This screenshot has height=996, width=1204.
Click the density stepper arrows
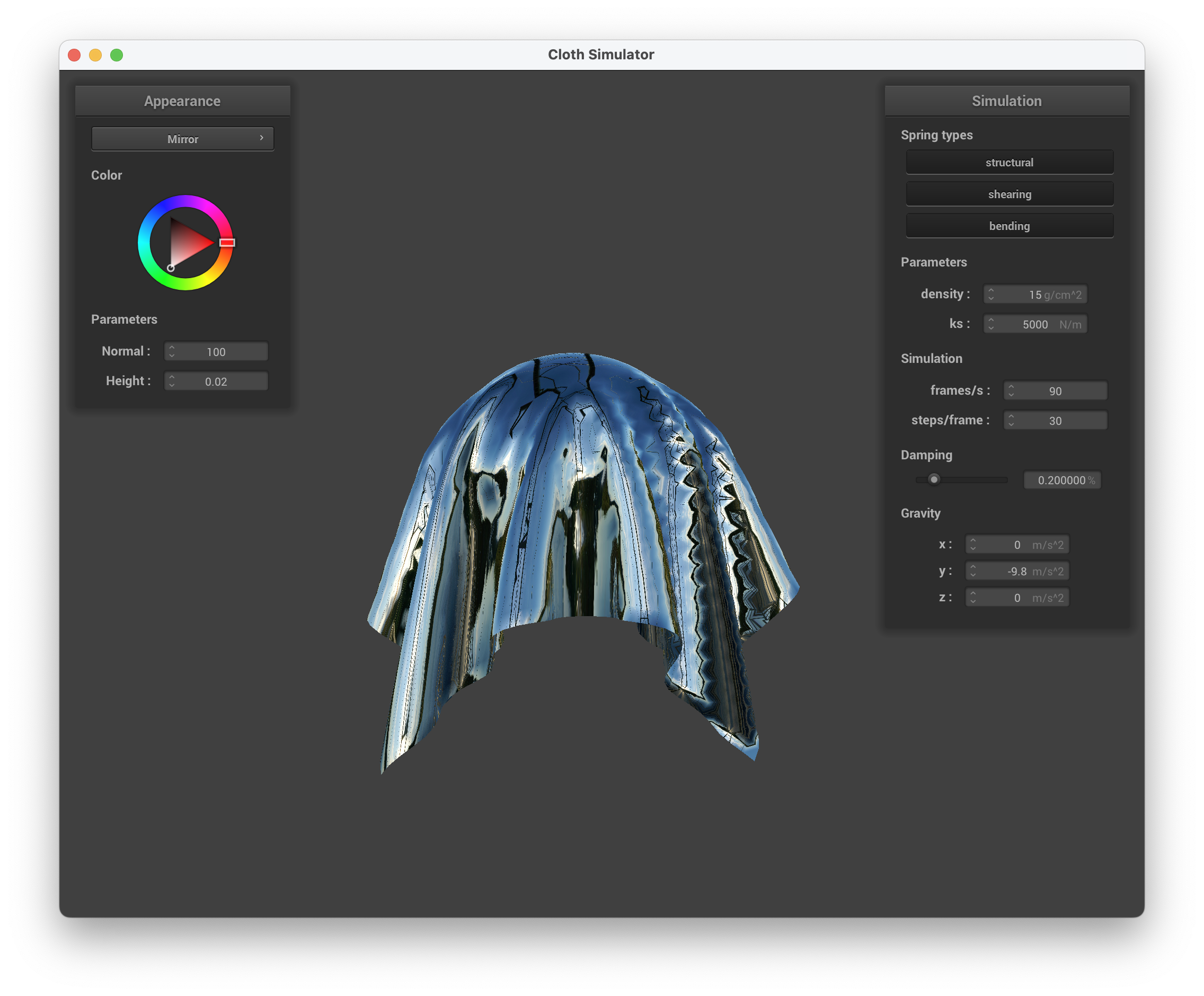pyautogui.click(x=991, y=294)
